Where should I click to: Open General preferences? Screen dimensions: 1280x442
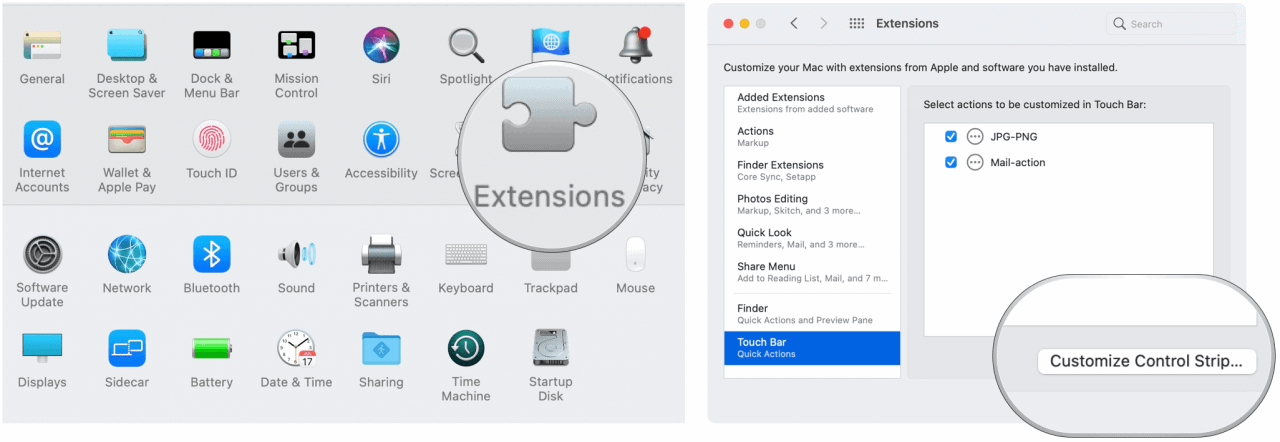[x=42, y=45]
